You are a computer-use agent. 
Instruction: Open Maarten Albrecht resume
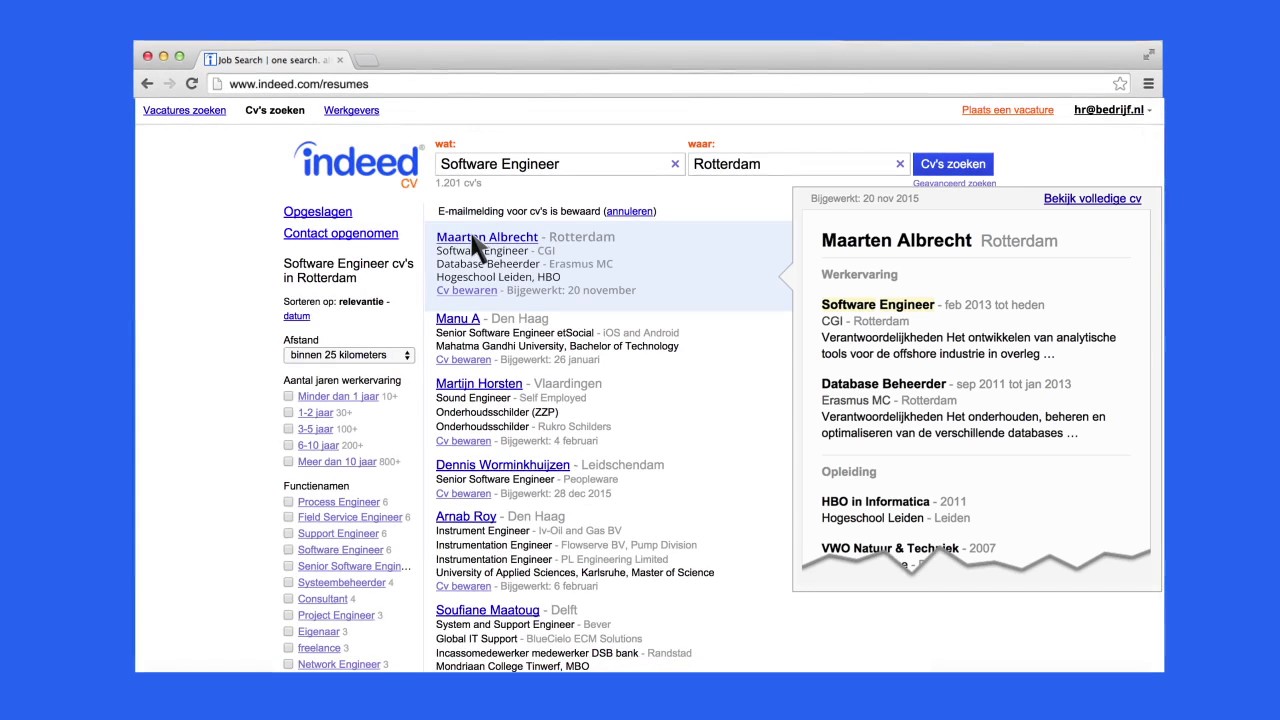tap(487, 237)
